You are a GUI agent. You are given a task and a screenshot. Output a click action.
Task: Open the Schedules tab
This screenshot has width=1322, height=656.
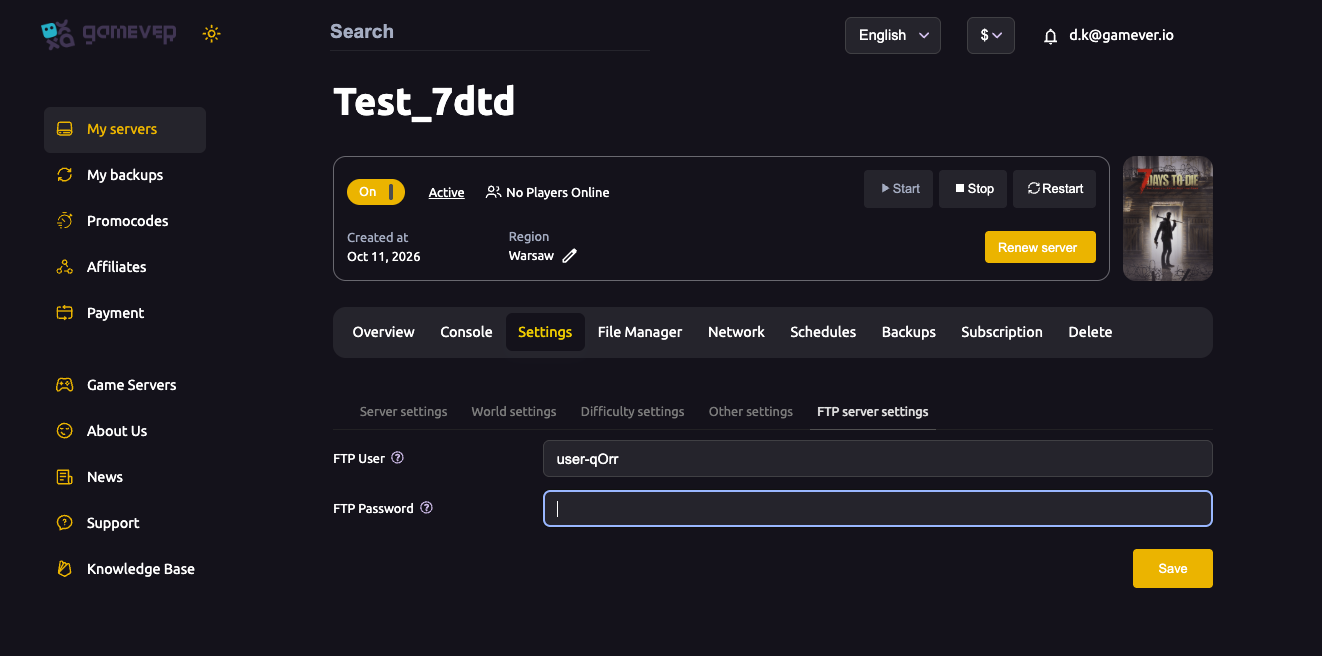[823, 332]
